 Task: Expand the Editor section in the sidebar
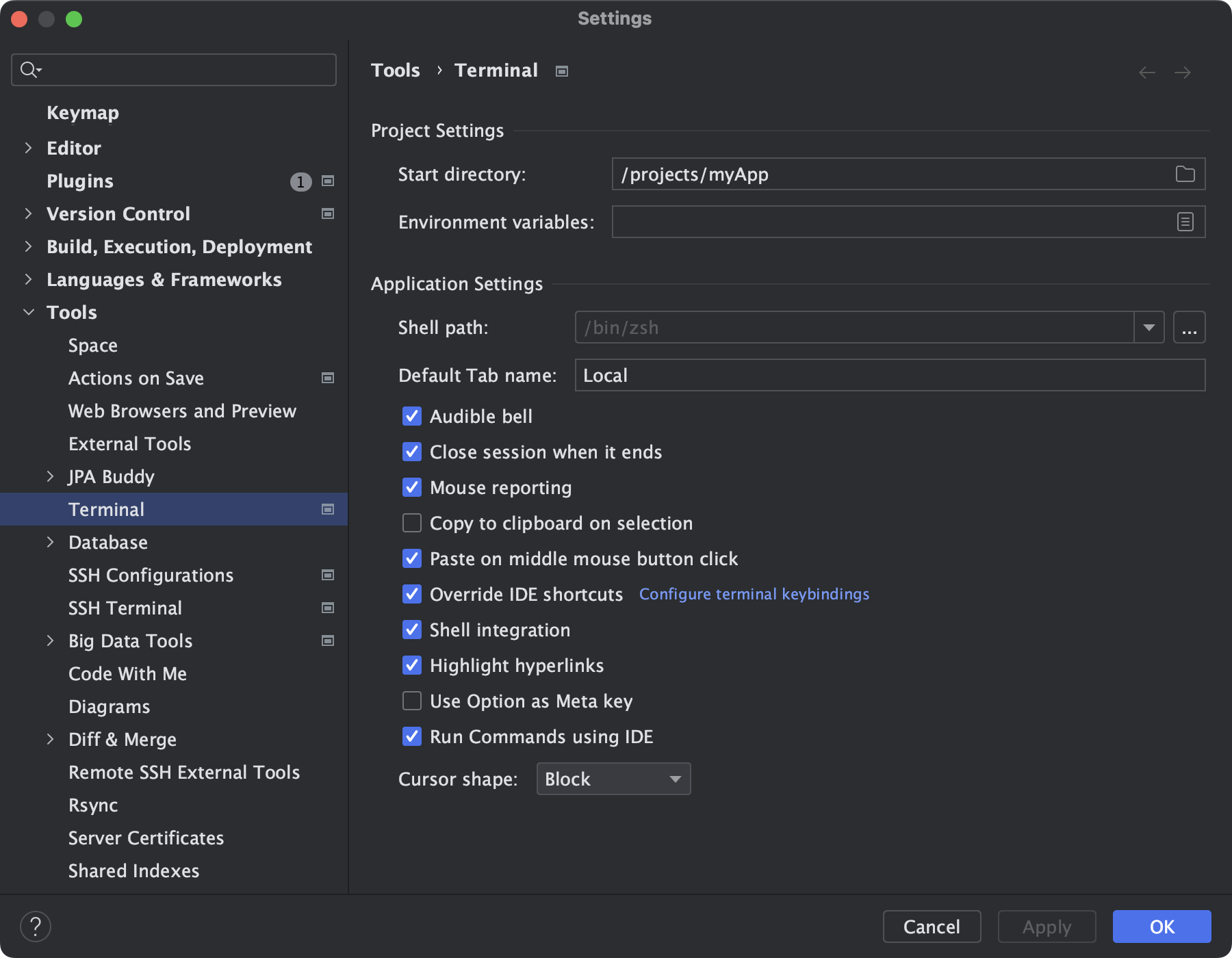(28, 148)
